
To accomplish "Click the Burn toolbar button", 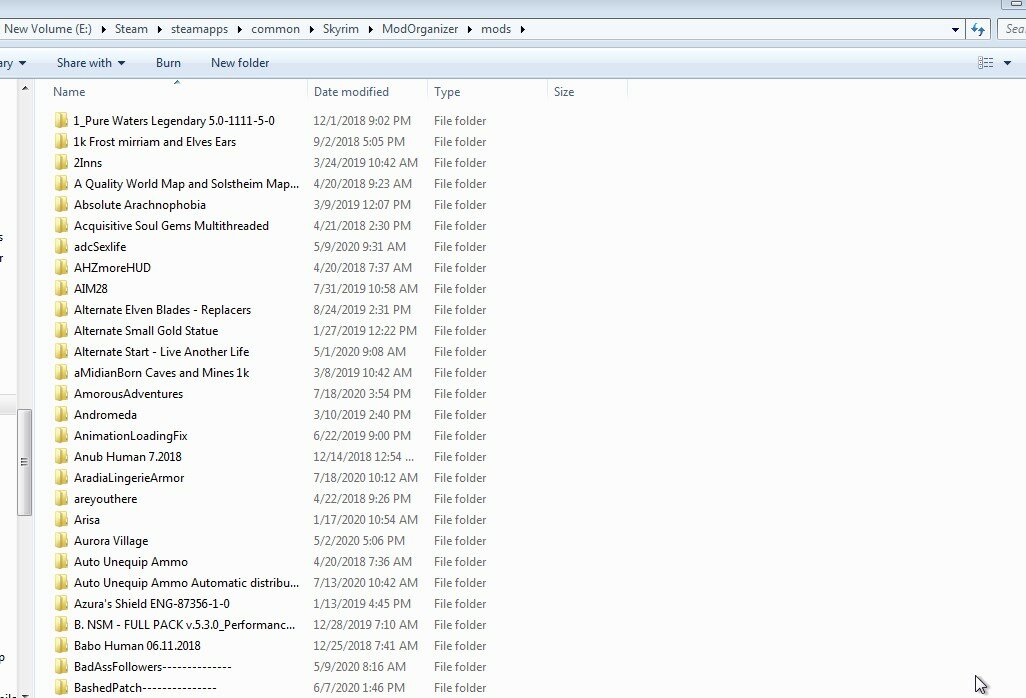I will click(x=168, y=63).
